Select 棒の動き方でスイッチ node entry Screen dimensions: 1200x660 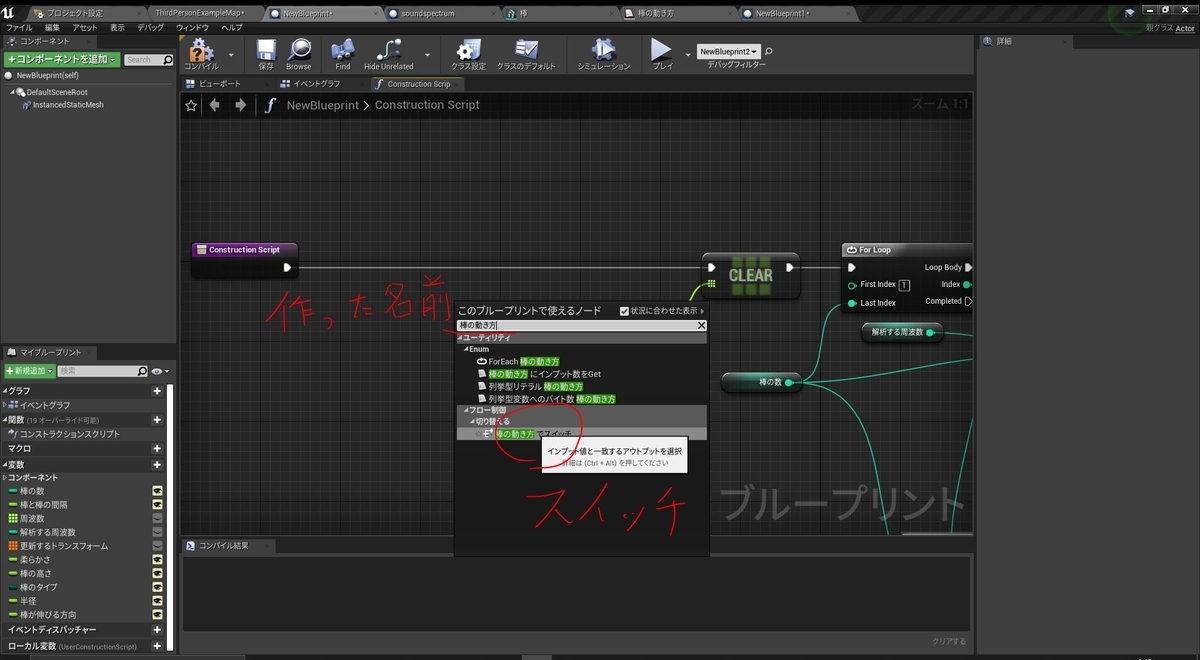581,434
